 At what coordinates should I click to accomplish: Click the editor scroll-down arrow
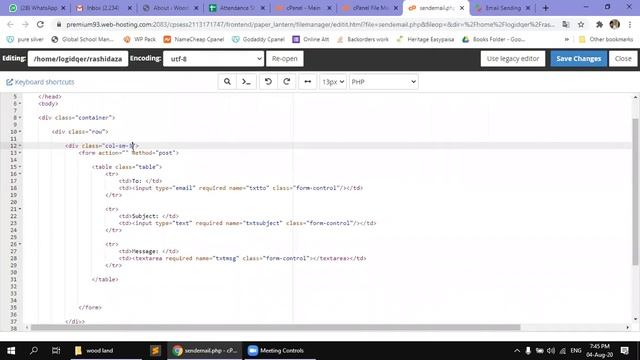pyautogui.click(x=635, y=320)
